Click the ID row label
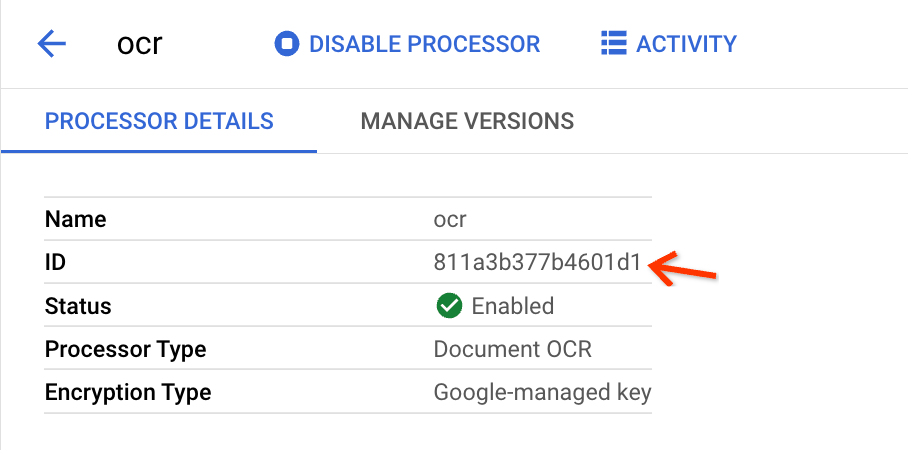This screenshot has height=450, width=908. tap(55, 263)
